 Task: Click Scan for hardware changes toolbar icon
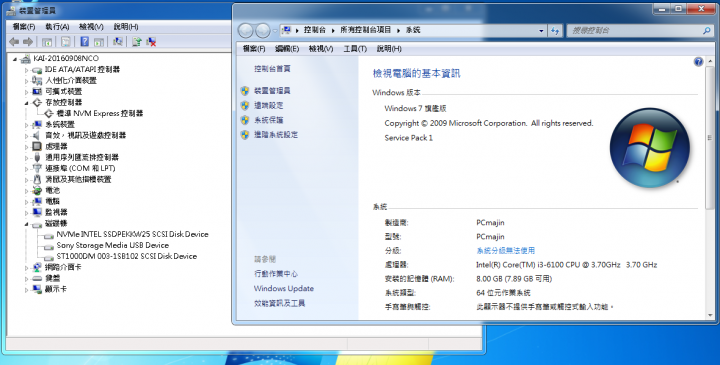[x=118, y=42]
